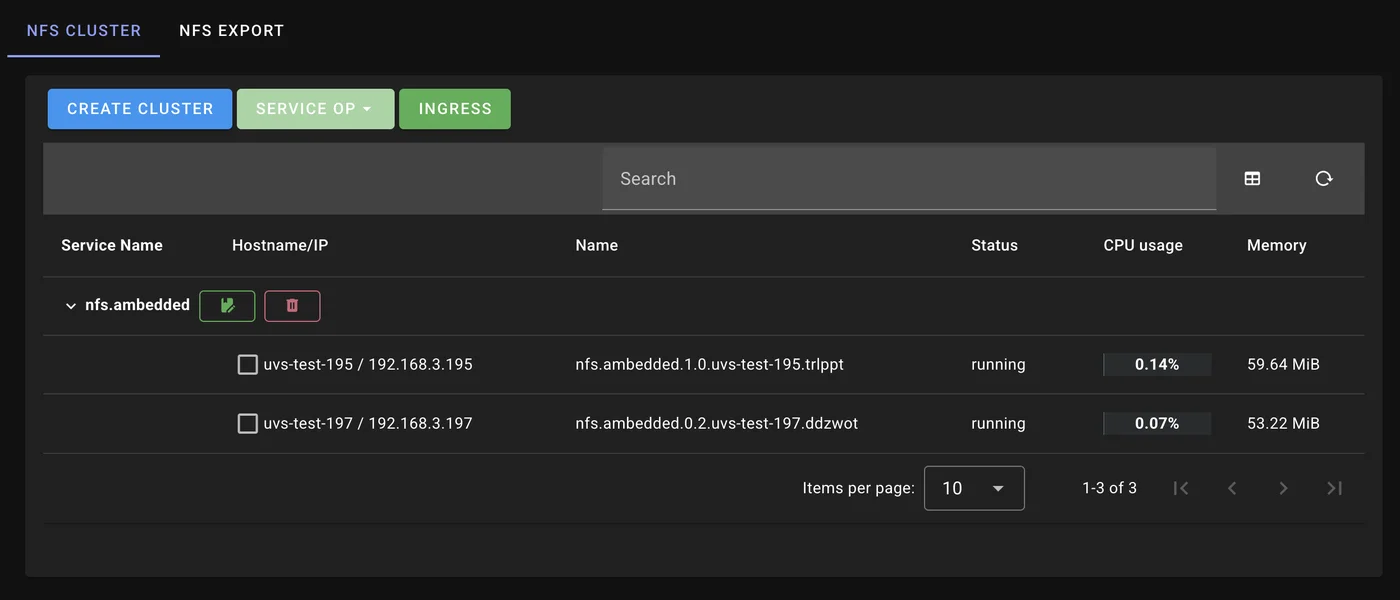Click running status of uvs-test-197
1400x600 pixels.
click(x=998, y=424)
